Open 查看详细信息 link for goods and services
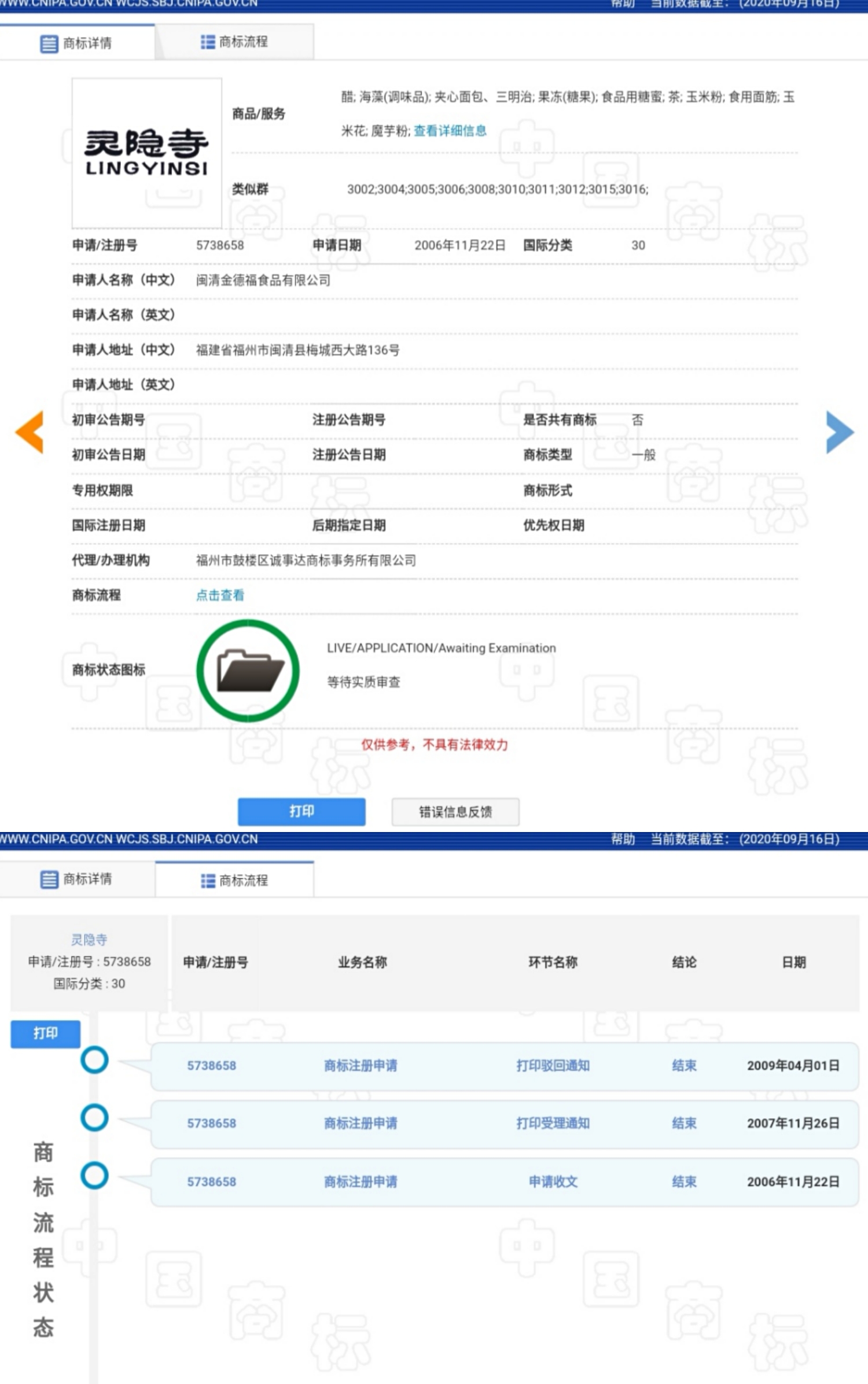868x1384 pixels. pos(450,131)
